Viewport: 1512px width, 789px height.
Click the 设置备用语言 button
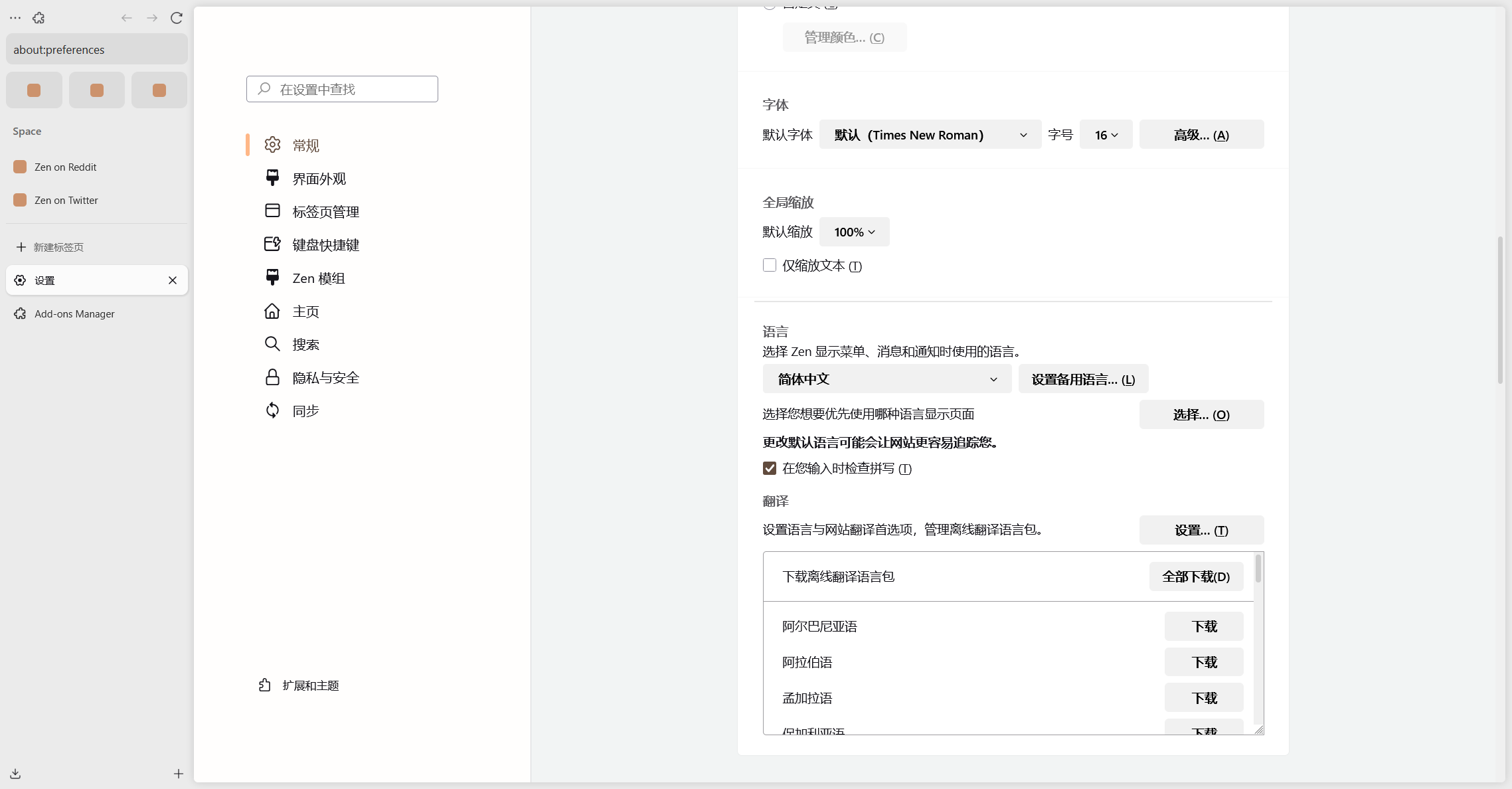[x=1083, y=379]
